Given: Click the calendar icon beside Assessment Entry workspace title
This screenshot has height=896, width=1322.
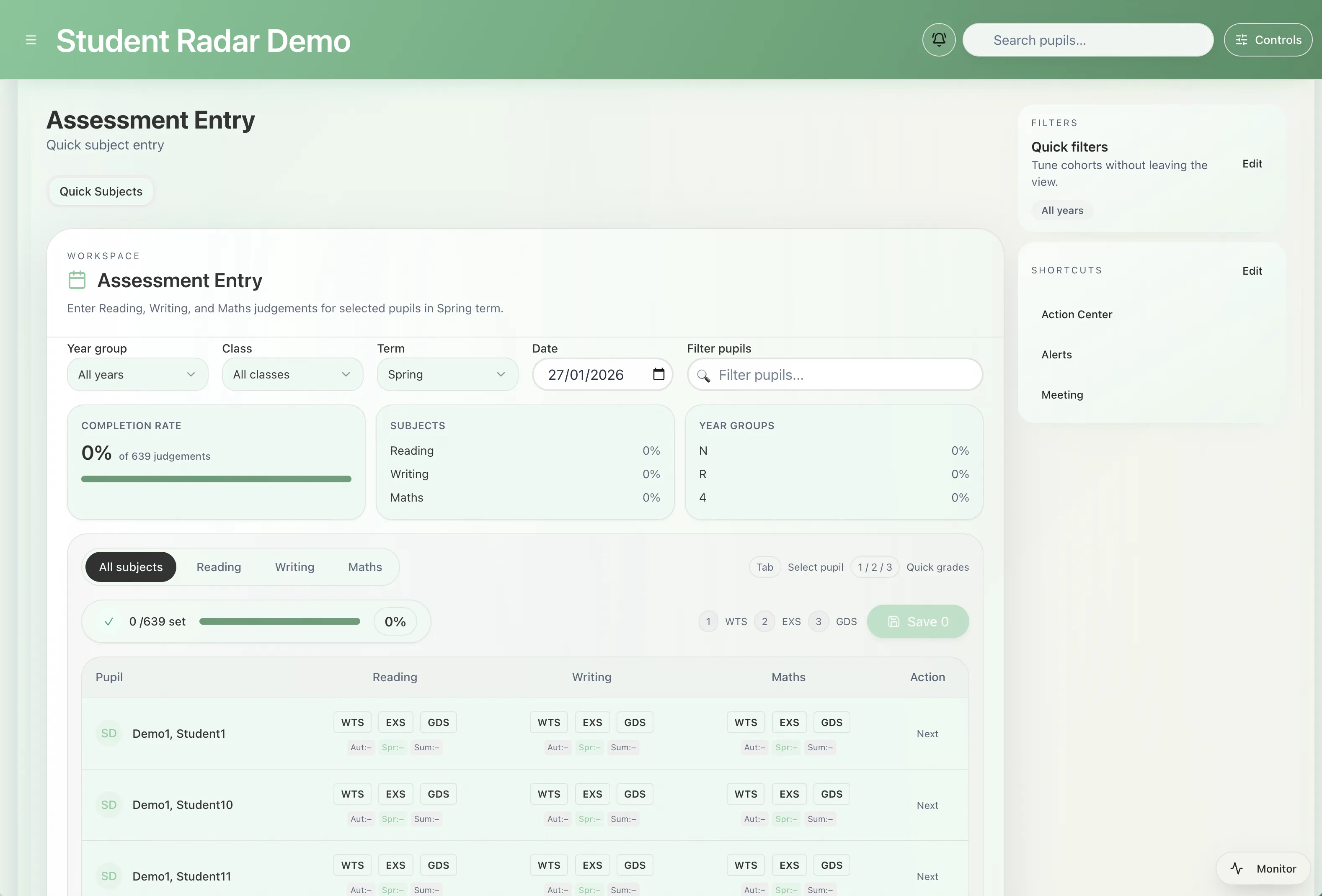Looking at the screenshot, I should [76, 280].
